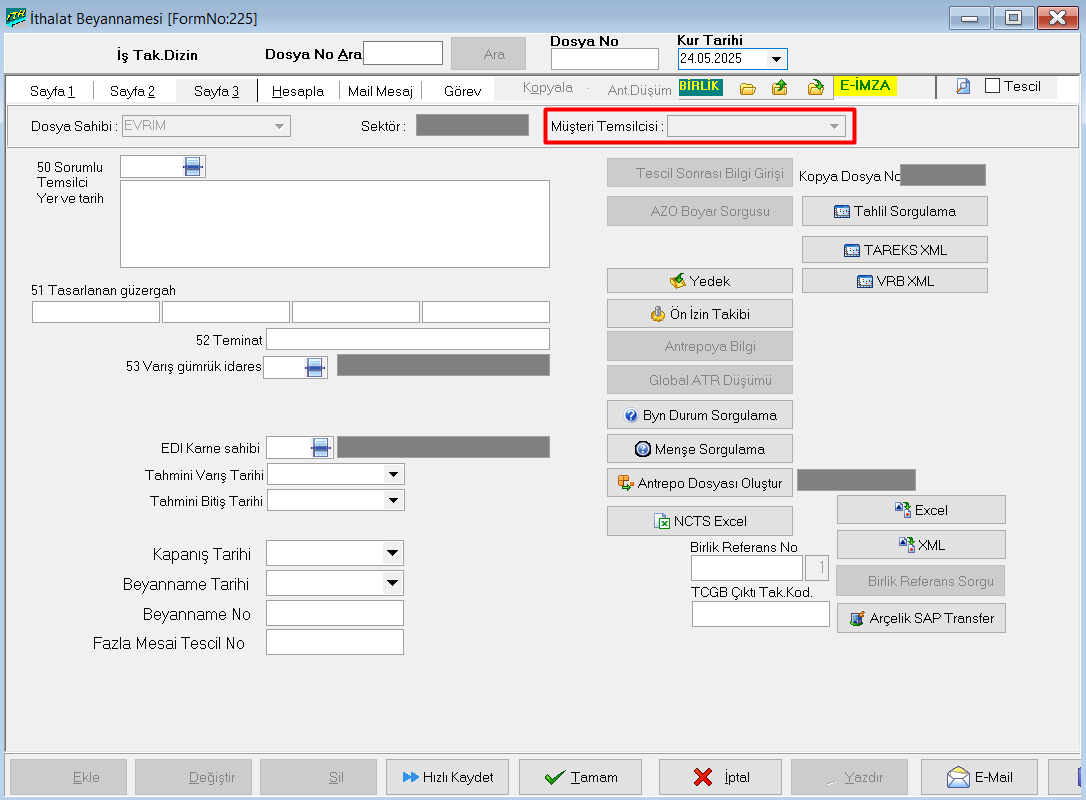Open lookup for 50 Sorumlu Temsilci
Screen dimensions: 1086x800
click(x=193, y=167)
